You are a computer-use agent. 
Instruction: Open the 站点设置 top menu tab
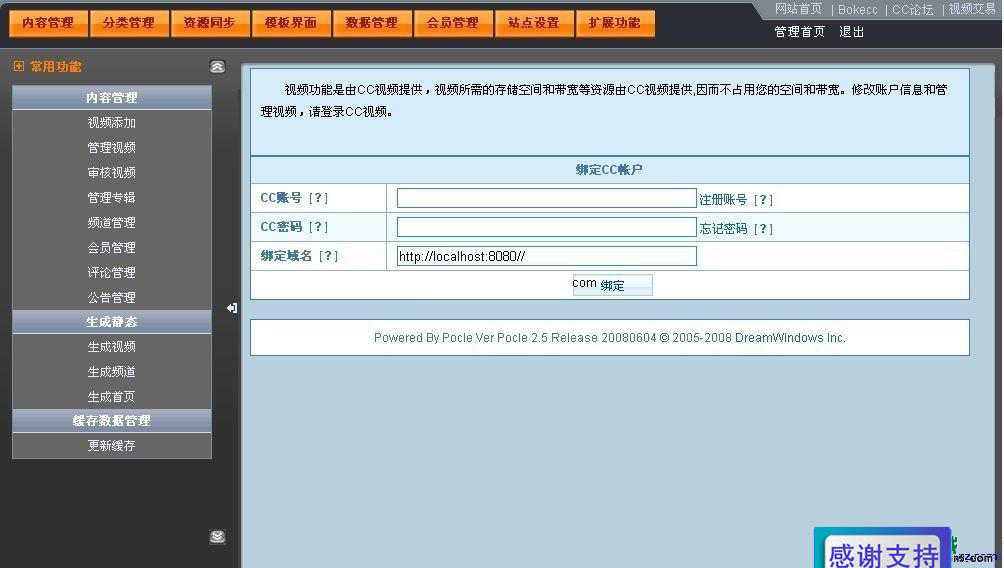pyautogui.click(x=534, y=24)
